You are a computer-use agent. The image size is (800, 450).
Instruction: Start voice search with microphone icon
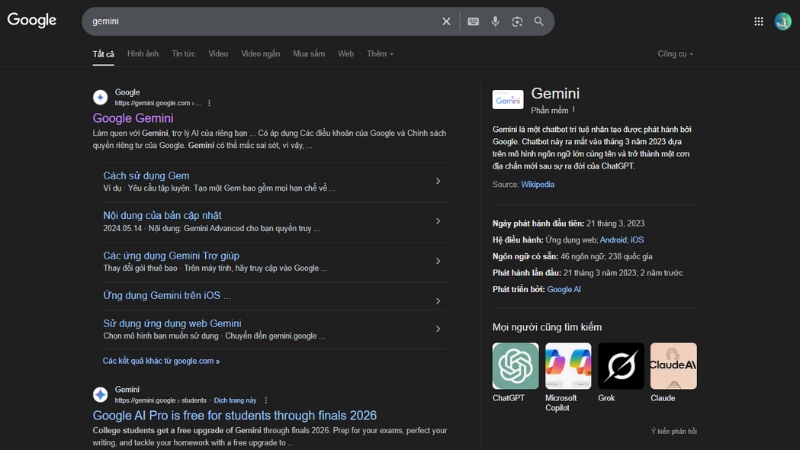click(495, 21)
